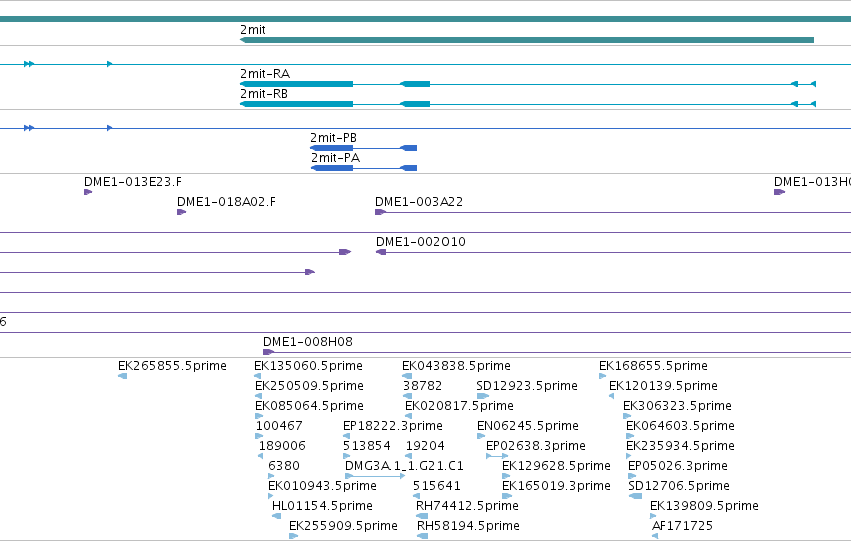
Task: Select EST RH58194.5prime
Action: click(468, 526)
